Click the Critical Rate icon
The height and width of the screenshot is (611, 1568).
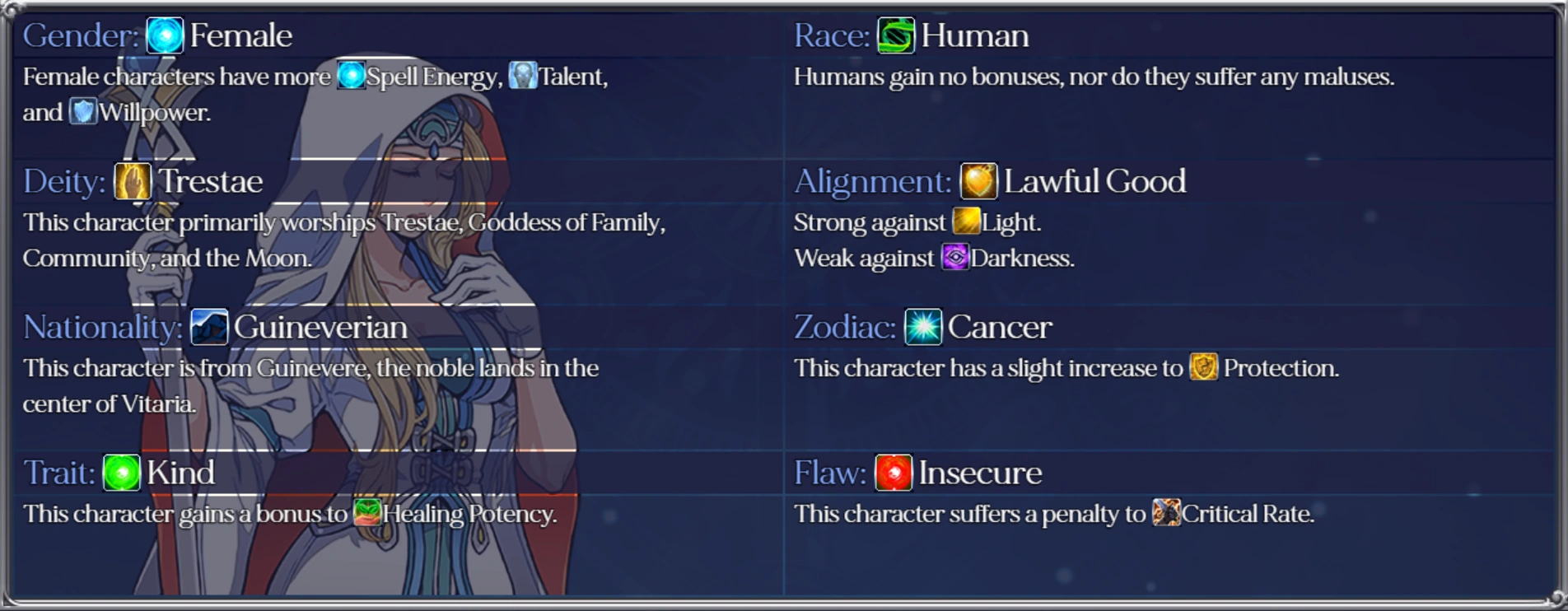(x=1166, y=513)
